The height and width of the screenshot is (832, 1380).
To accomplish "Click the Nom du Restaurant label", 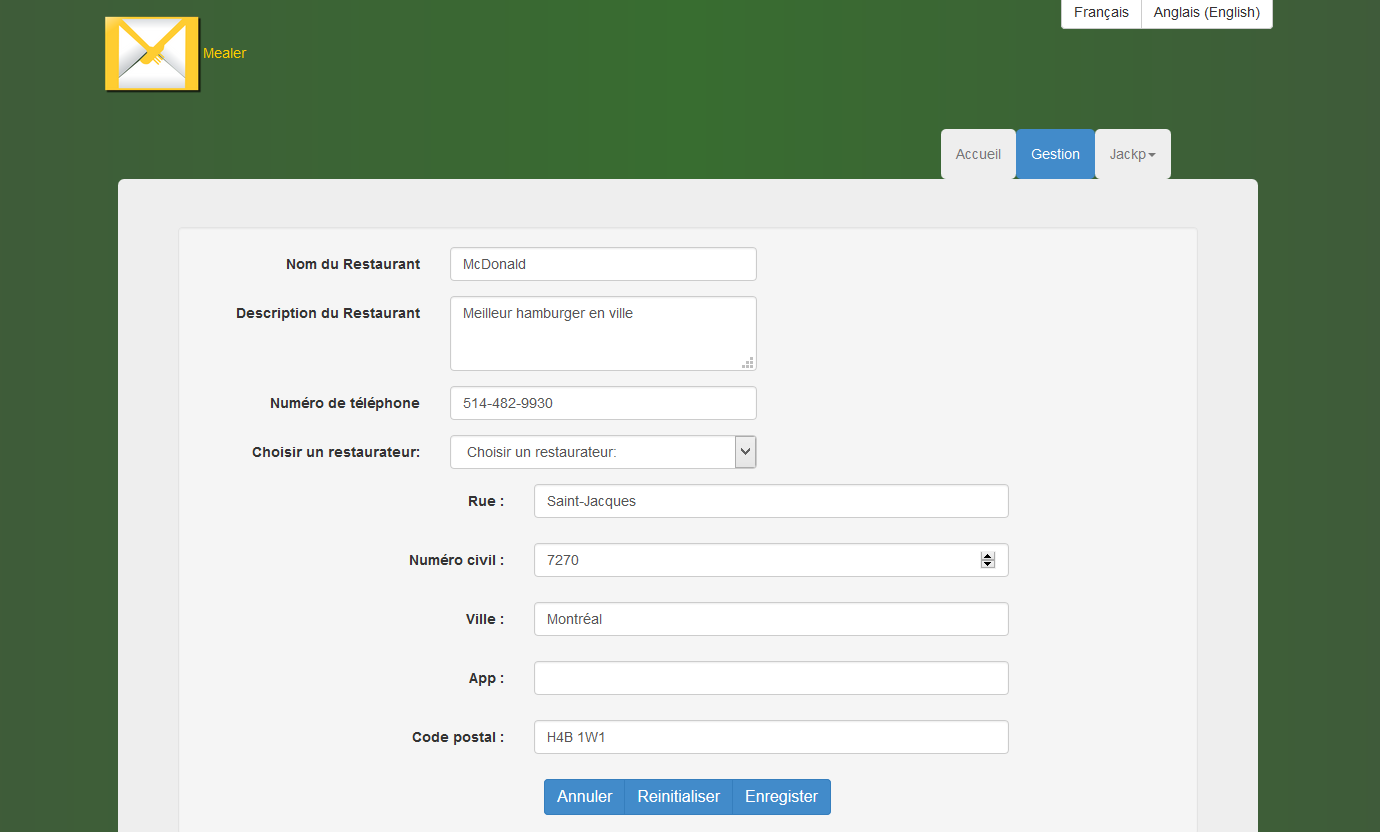I will pyautogui.click(x=353, y=264).
